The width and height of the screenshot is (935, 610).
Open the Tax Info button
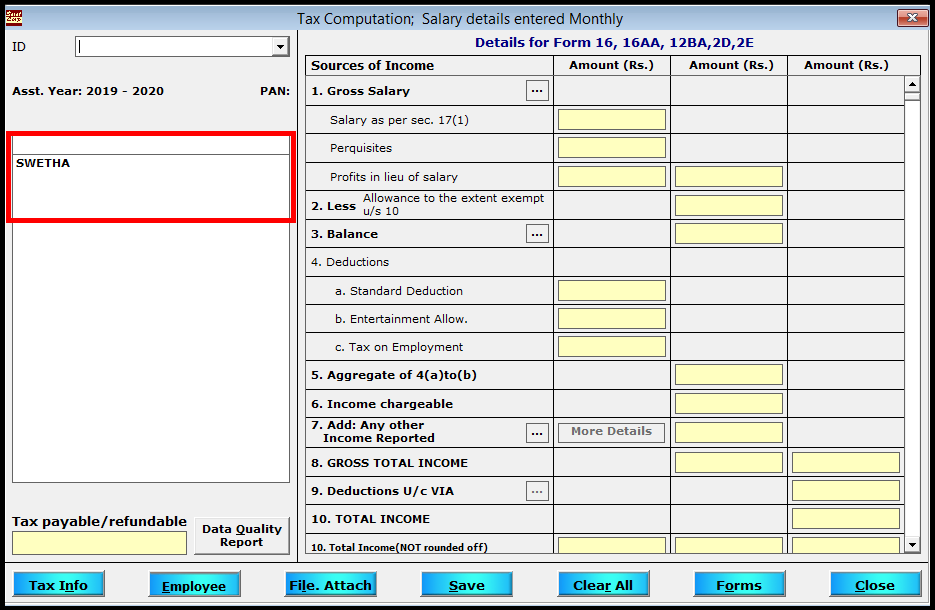tap(58, 585)
